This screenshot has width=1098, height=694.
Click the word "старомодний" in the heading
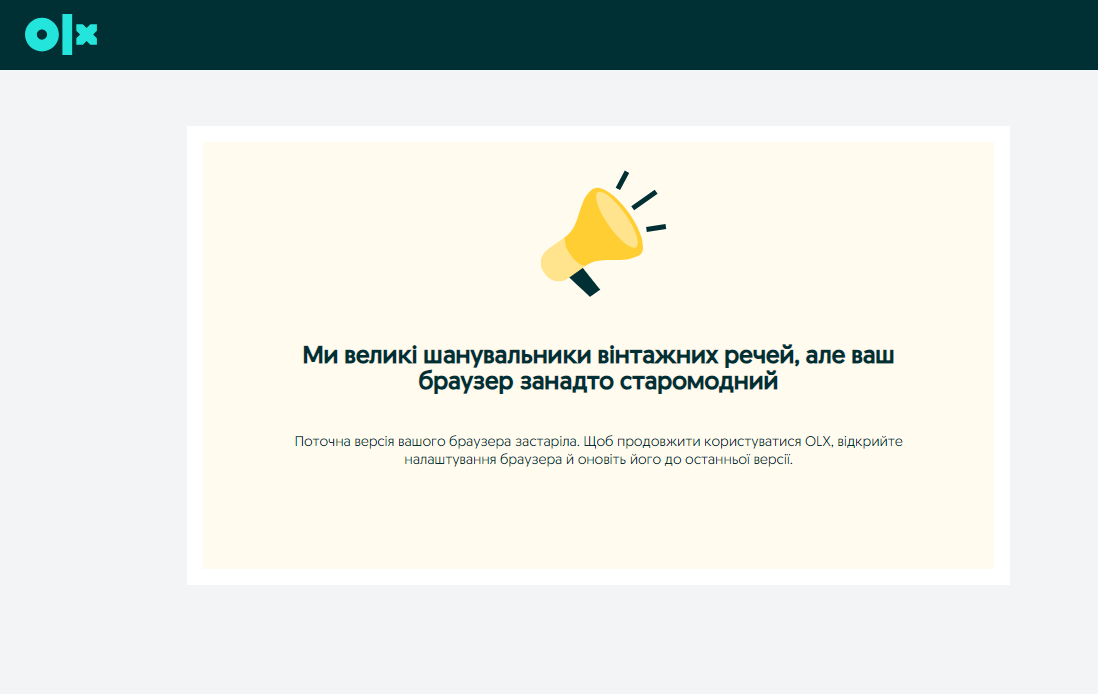pos(699,383)
